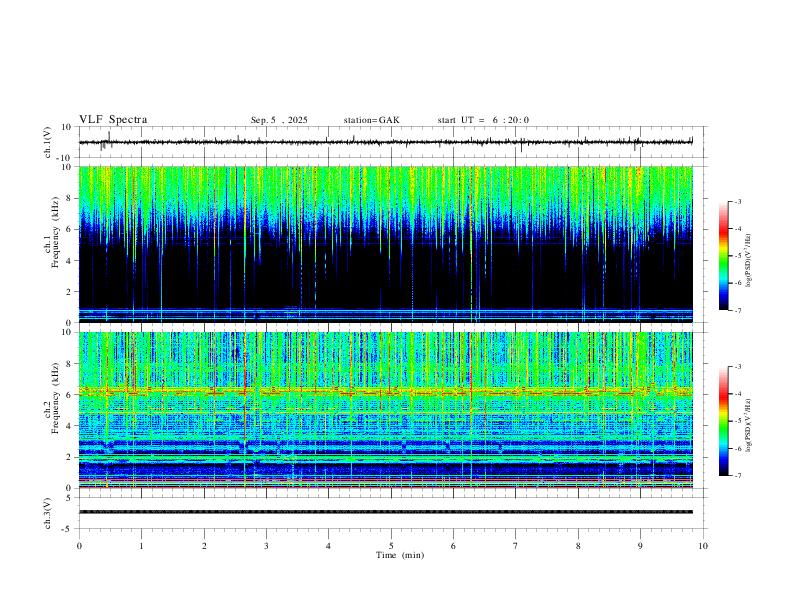Click the "-3" label on ch.2 color bar
This screenshot has height=612, width=792.
point(737,367)
